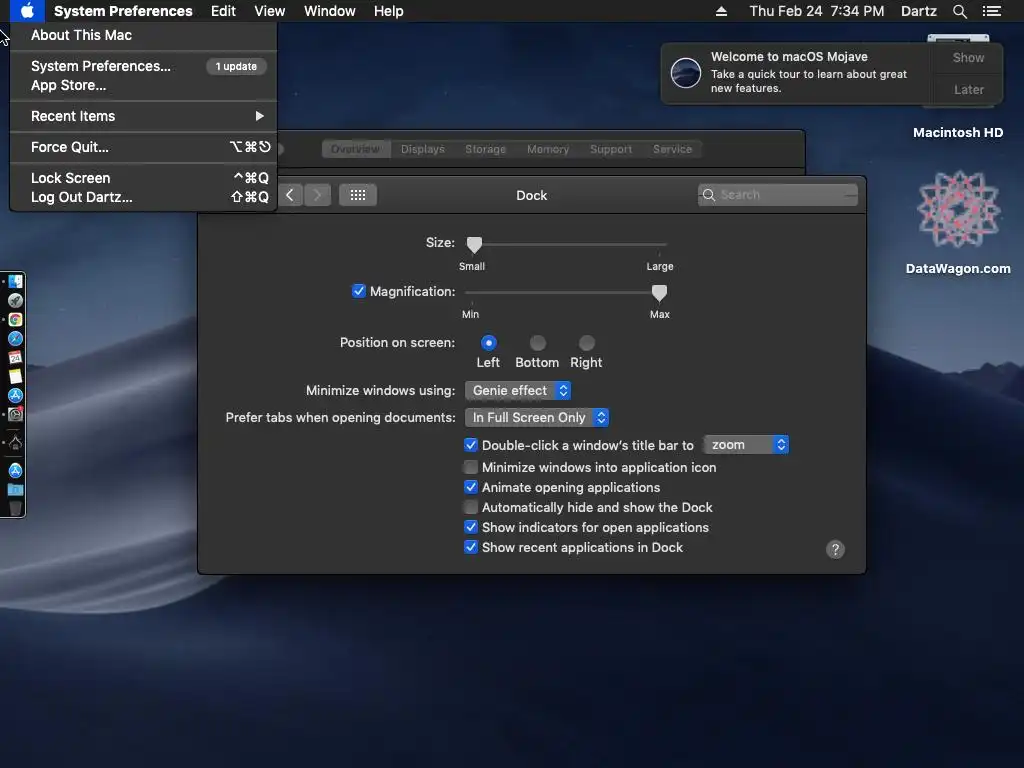The width and height of the screenshot is (1024, 768).
Task: Open the Calendar icon showing 24
Action: (15, 357)
